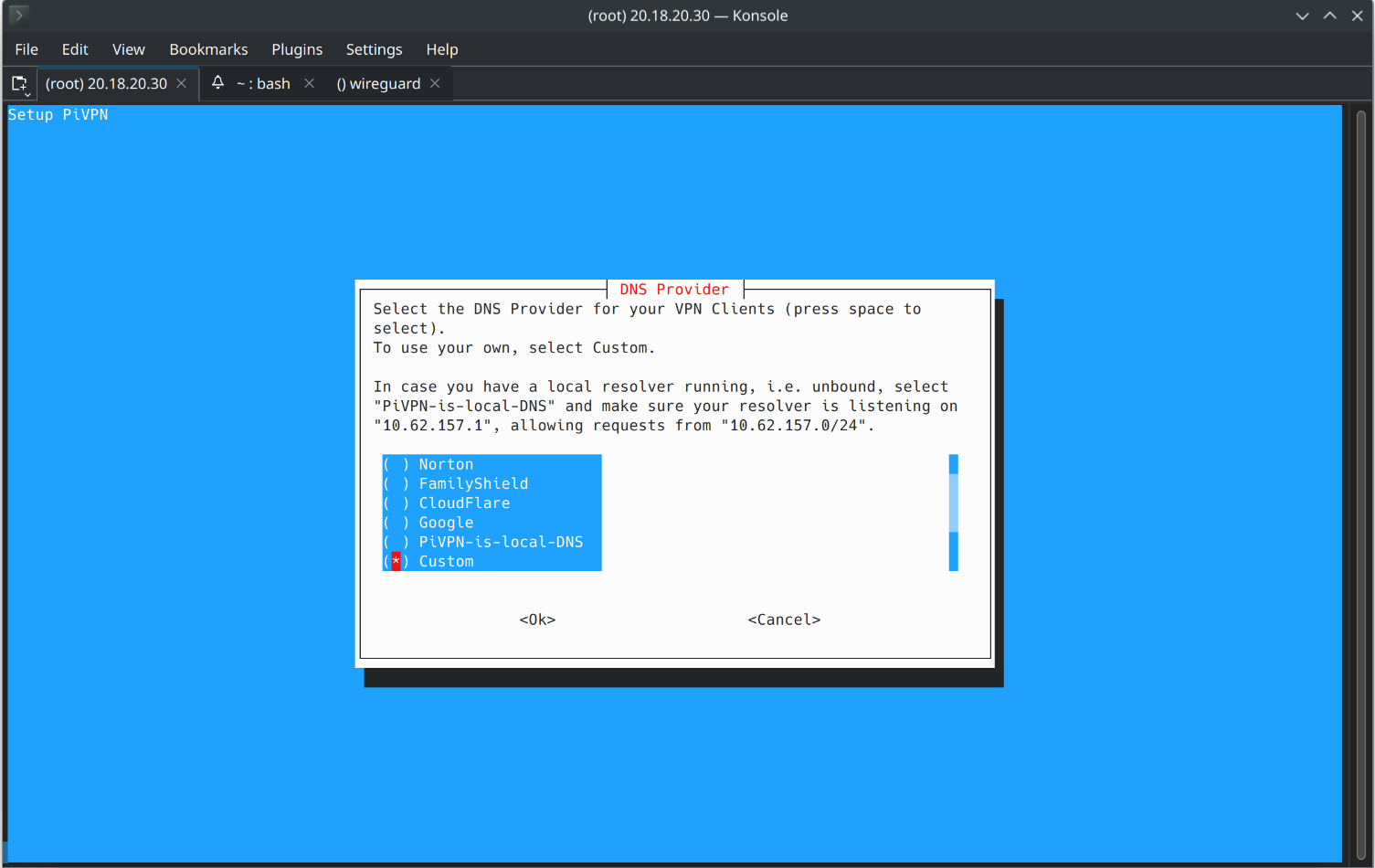This screenshot has height=868, width=1375.
Task: Open the File menu
Action: (26, 49)
